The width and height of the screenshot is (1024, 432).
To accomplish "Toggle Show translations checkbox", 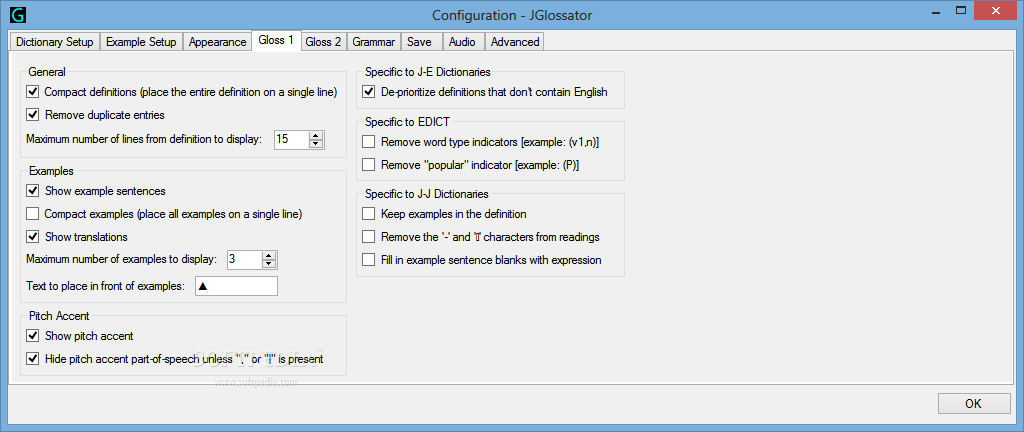I will 33,236.
